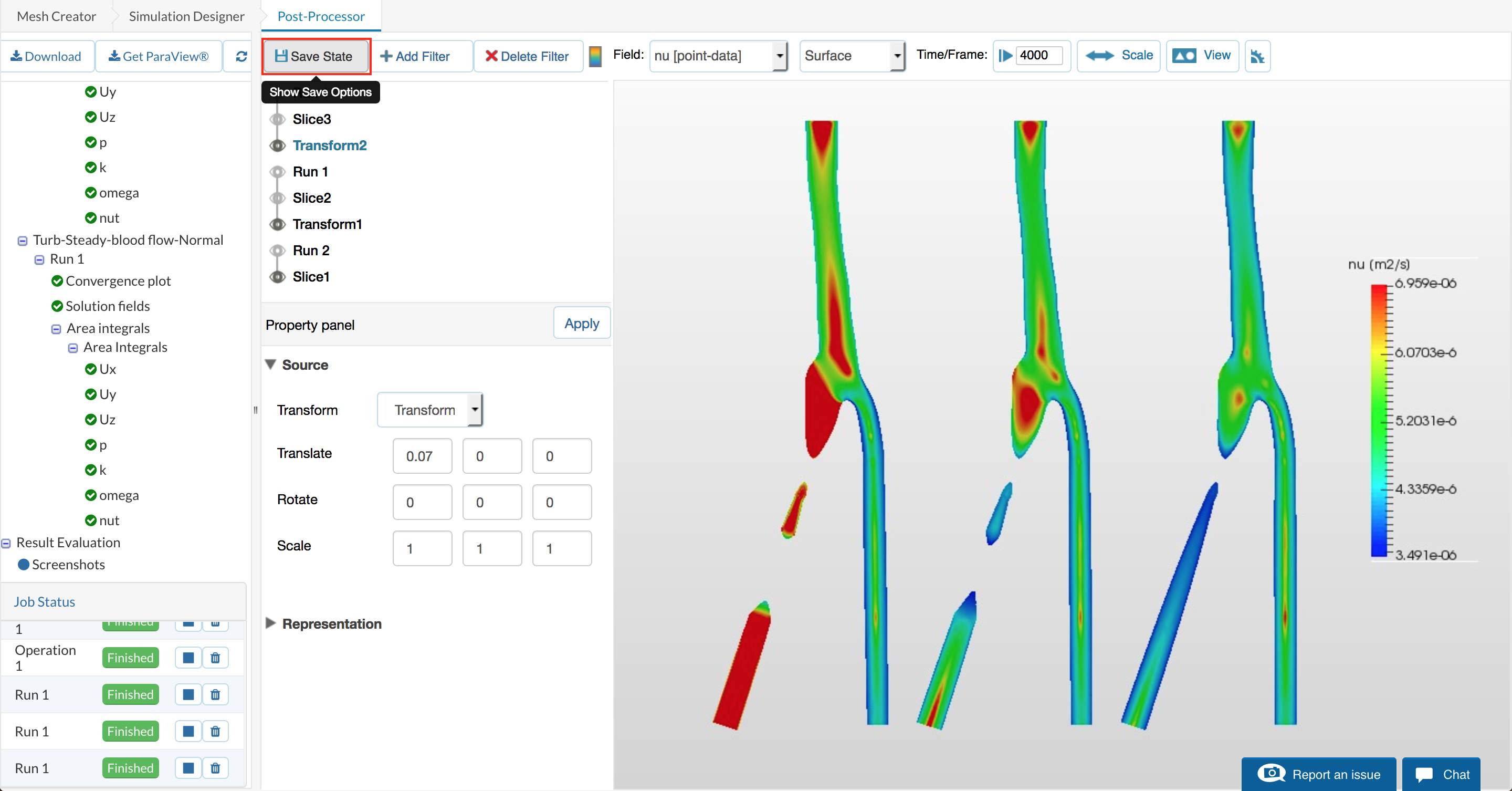
Task: Delete Operation 1 job via trash icon
Action: click(215, 658)
